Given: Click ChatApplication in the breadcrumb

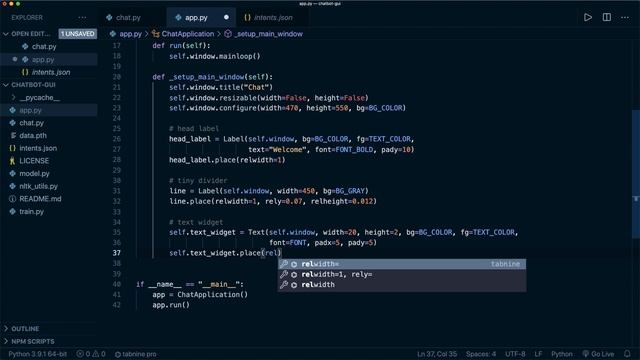Looking at the screenshot, I should pos(187,34).
